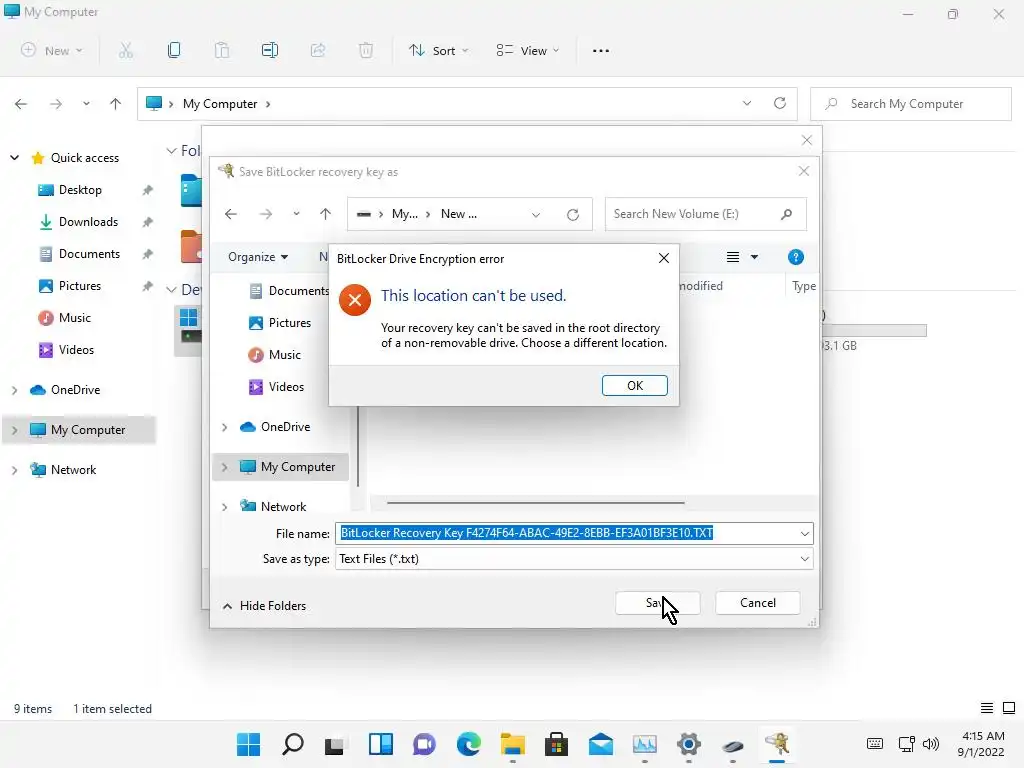
Task: Select My Computer in Explorer sidebar
Action: pyautogui.click(x=79, y=430)
